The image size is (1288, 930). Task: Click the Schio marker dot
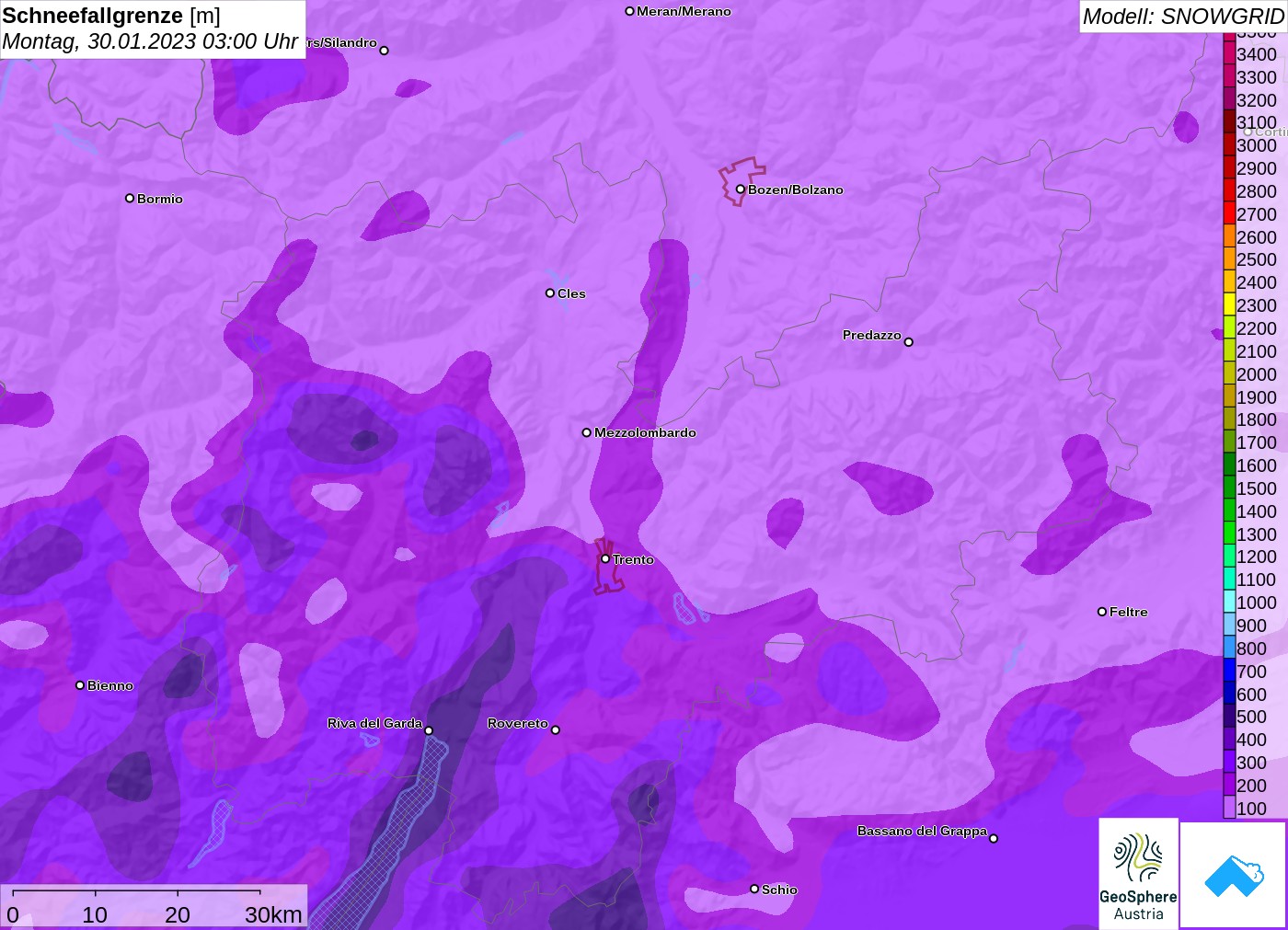[x=754, y=889]
